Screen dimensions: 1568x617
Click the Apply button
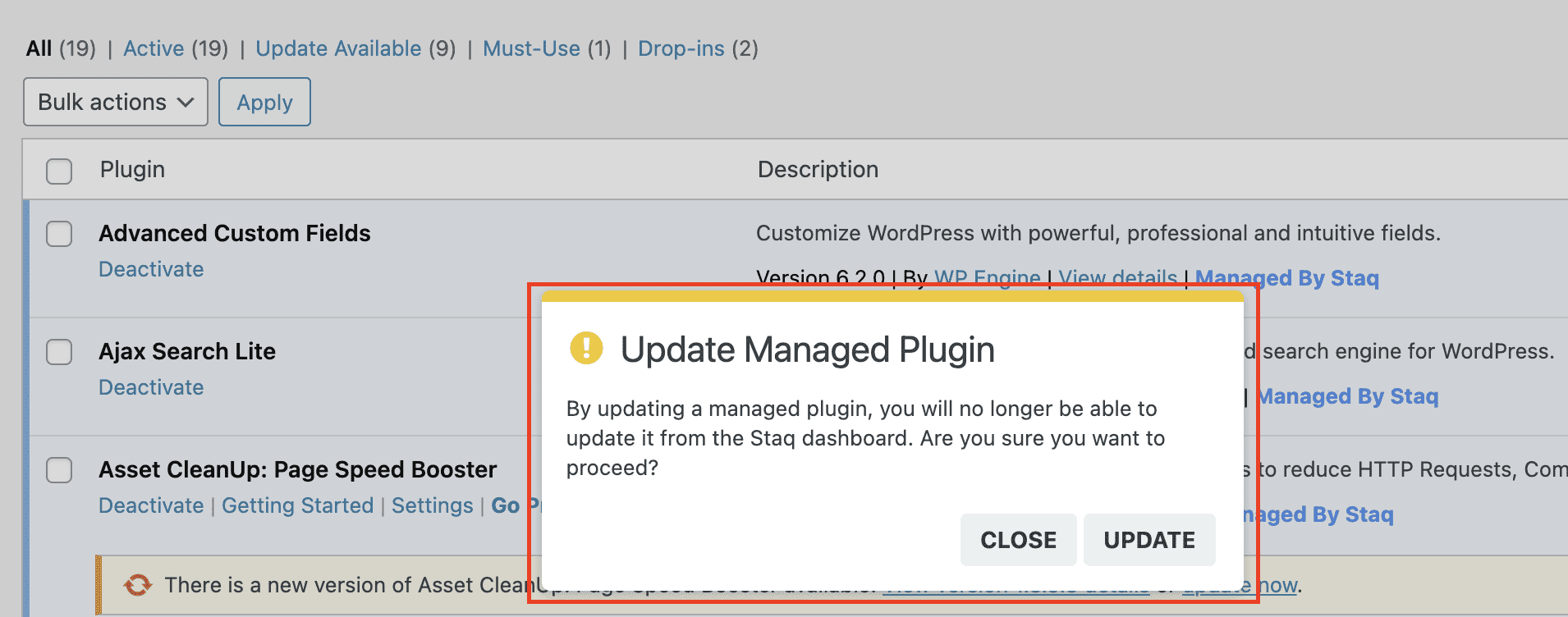click(x=264, y=101)
